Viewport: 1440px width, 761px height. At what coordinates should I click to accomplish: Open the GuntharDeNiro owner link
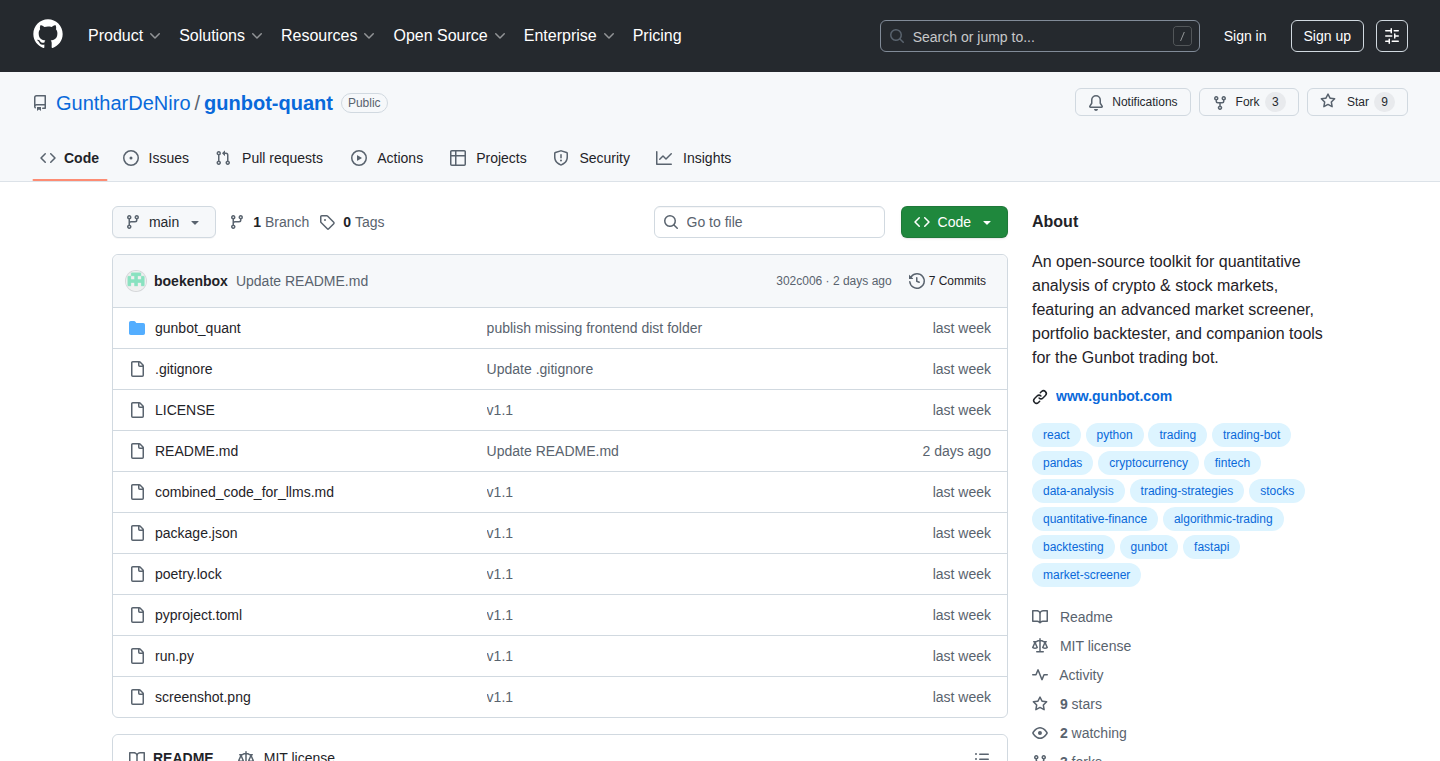point(124,103)
